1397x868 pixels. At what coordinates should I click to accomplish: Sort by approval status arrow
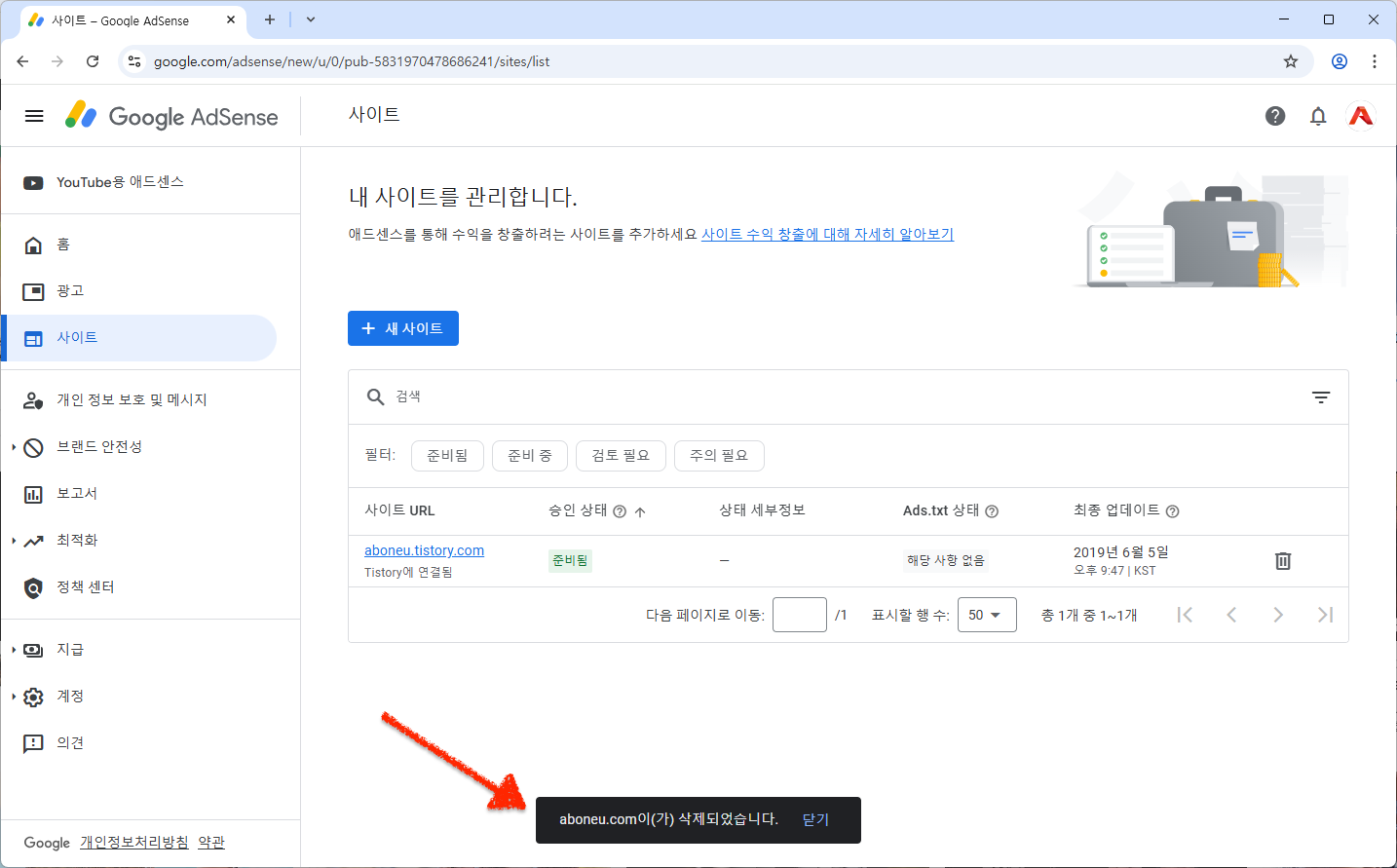640,511
